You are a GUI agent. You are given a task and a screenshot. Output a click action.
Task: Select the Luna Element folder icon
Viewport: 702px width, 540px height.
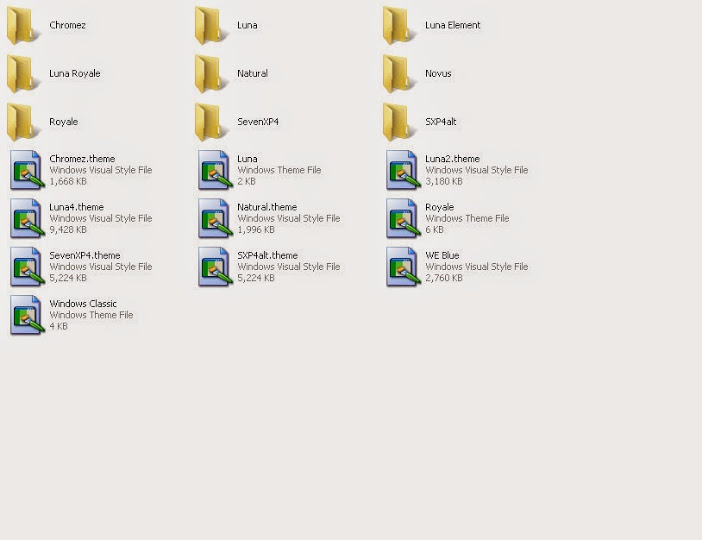pos(398,26)
